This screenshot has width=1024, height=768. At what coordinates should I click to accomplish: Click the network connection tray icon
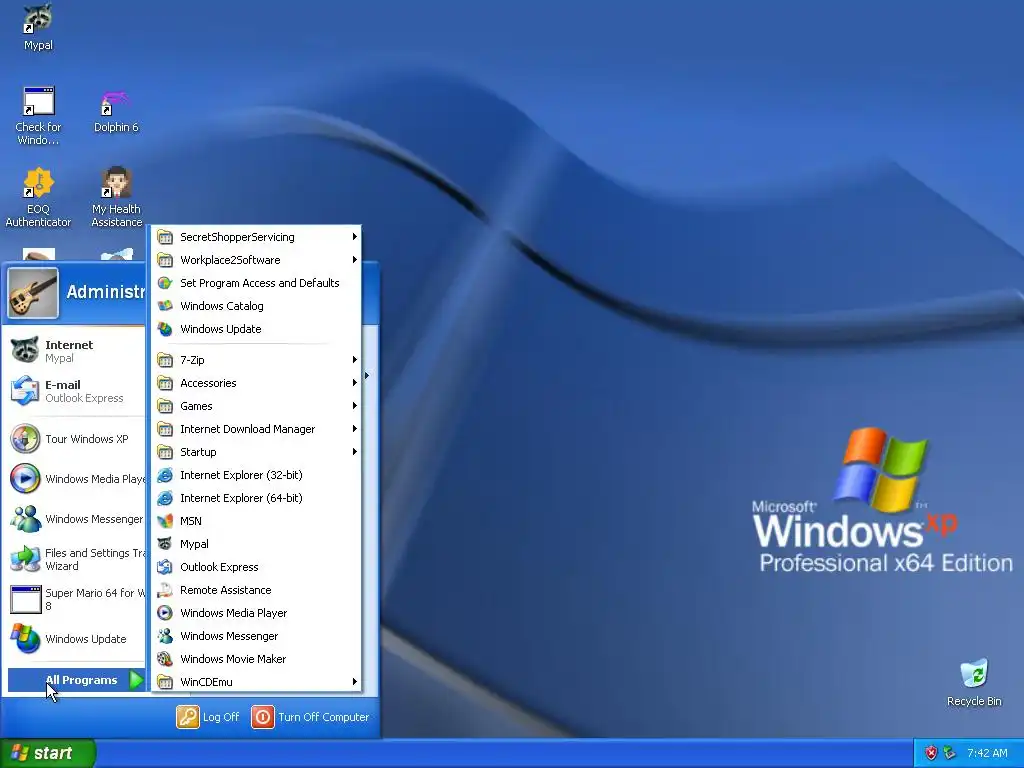[949, 753]
